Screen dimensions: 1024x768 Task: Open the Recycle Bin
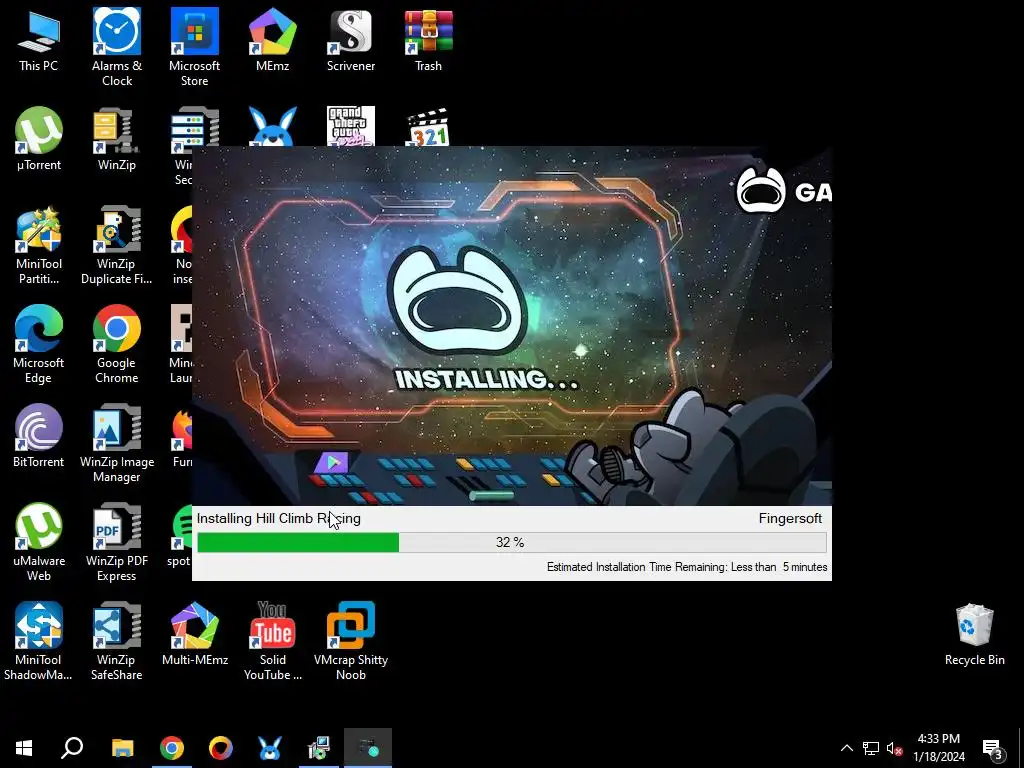click(x=974, y=635)
